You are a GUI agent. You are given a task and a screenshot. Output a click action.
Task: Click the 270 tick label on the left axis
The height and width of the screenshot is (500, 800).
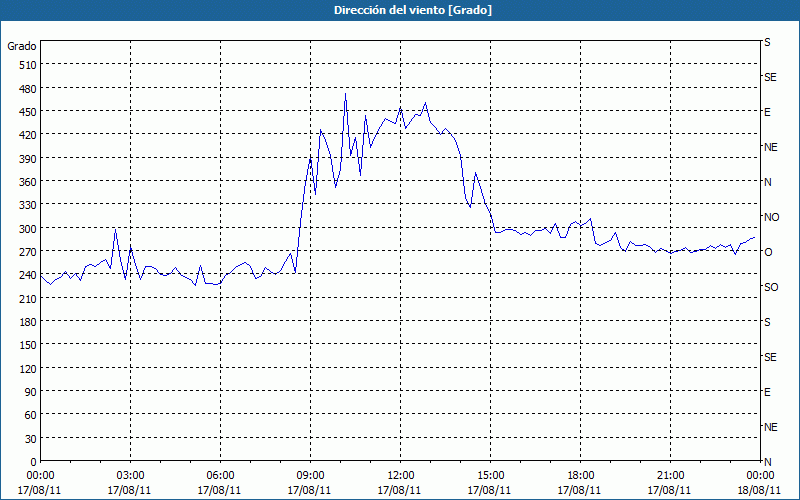pyautogui.click(x=28, y=252)
